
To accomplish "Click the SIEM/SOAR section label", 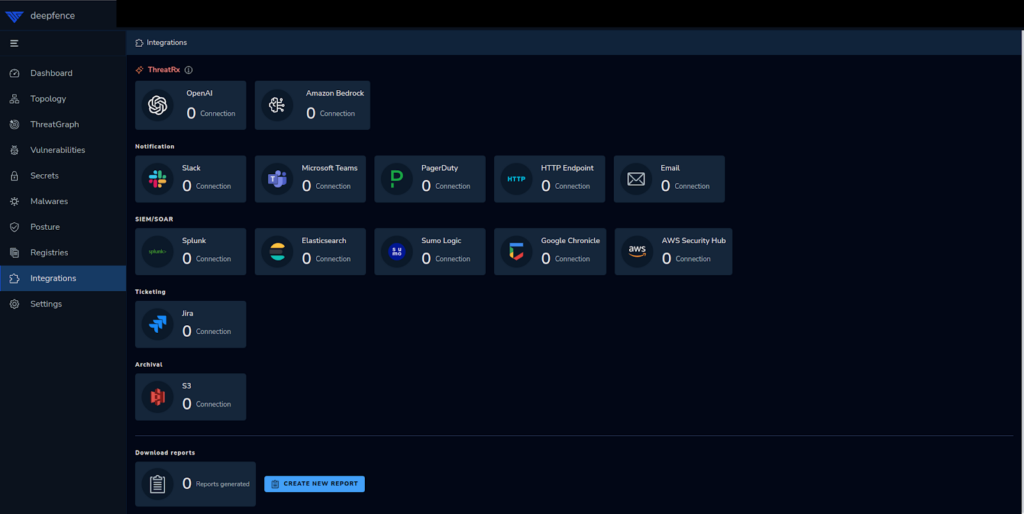I will tap(154, 219).
